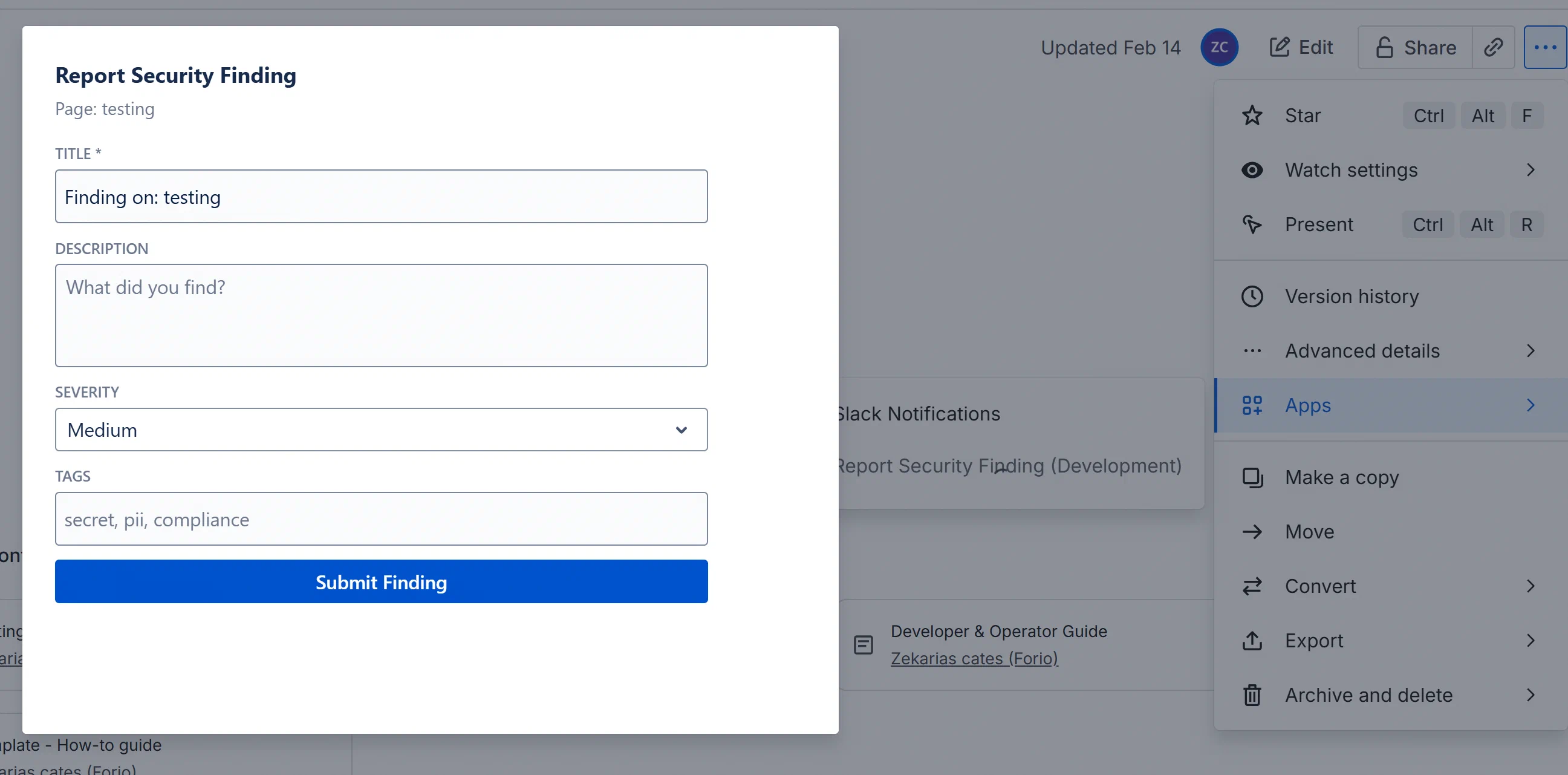Click the Apps grid icon

(x=1252, y=405)
